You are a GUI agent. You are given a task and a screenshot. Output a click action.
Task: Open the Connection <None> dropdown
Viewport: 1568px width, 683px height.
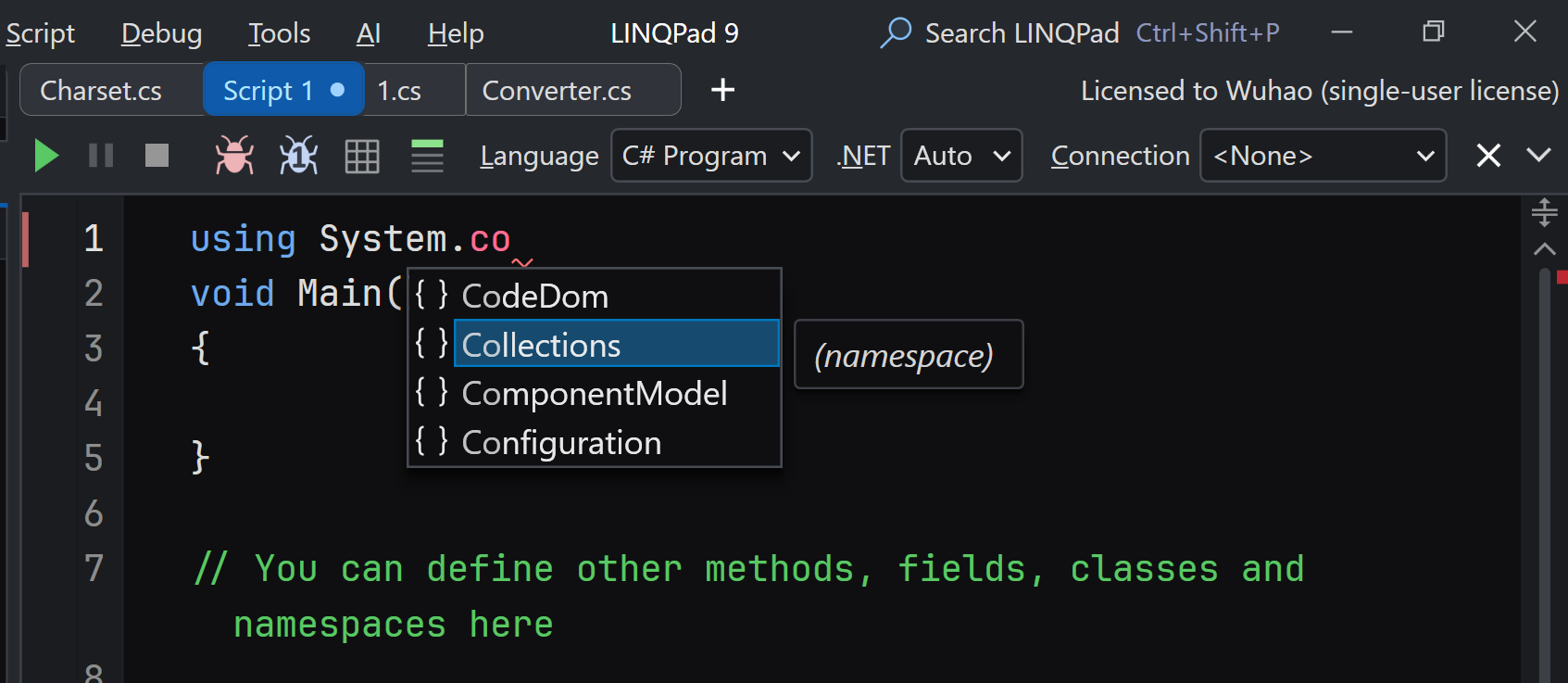(1323, 156)
